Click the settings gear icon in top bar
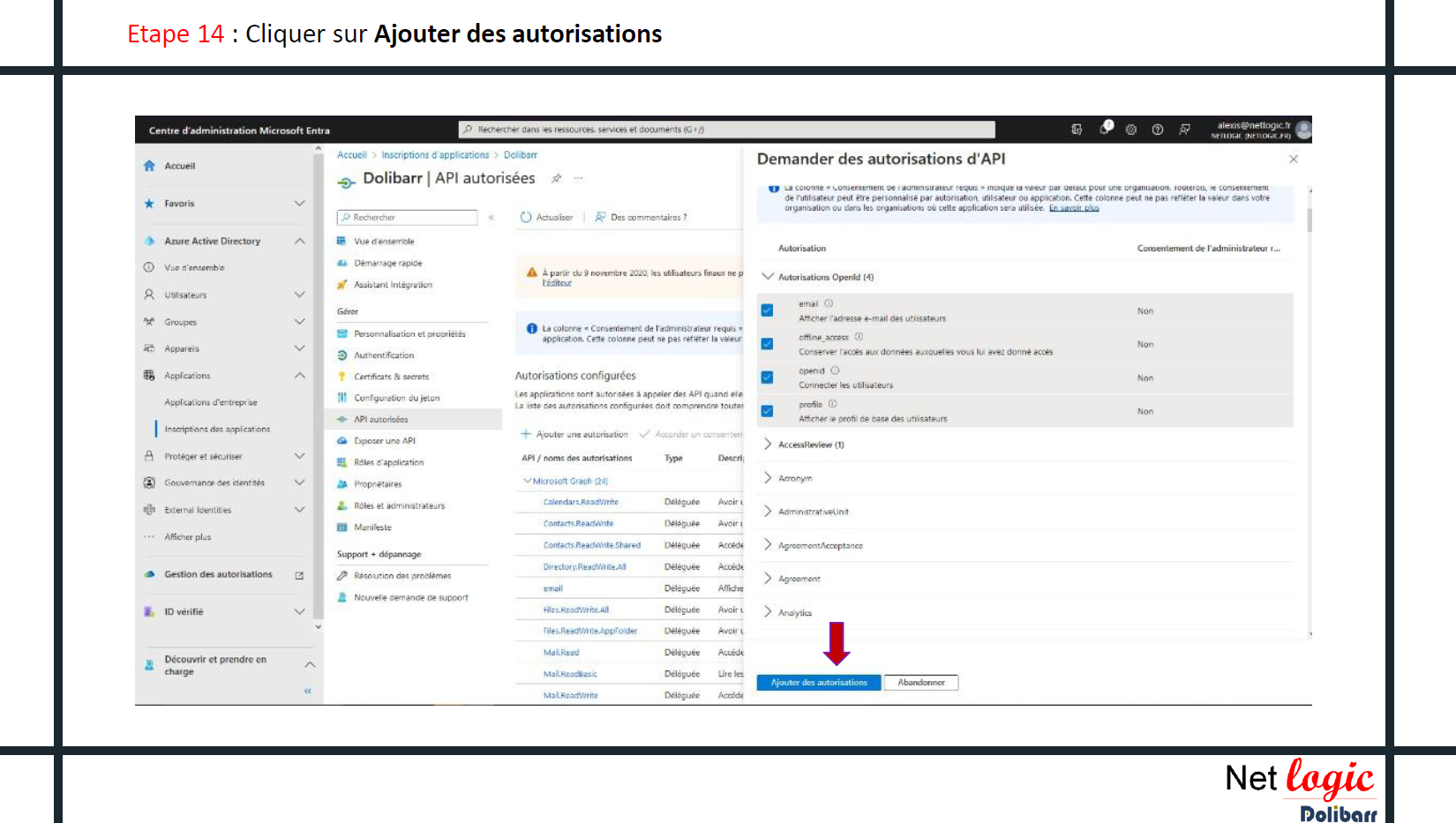 coord(1130,130)
